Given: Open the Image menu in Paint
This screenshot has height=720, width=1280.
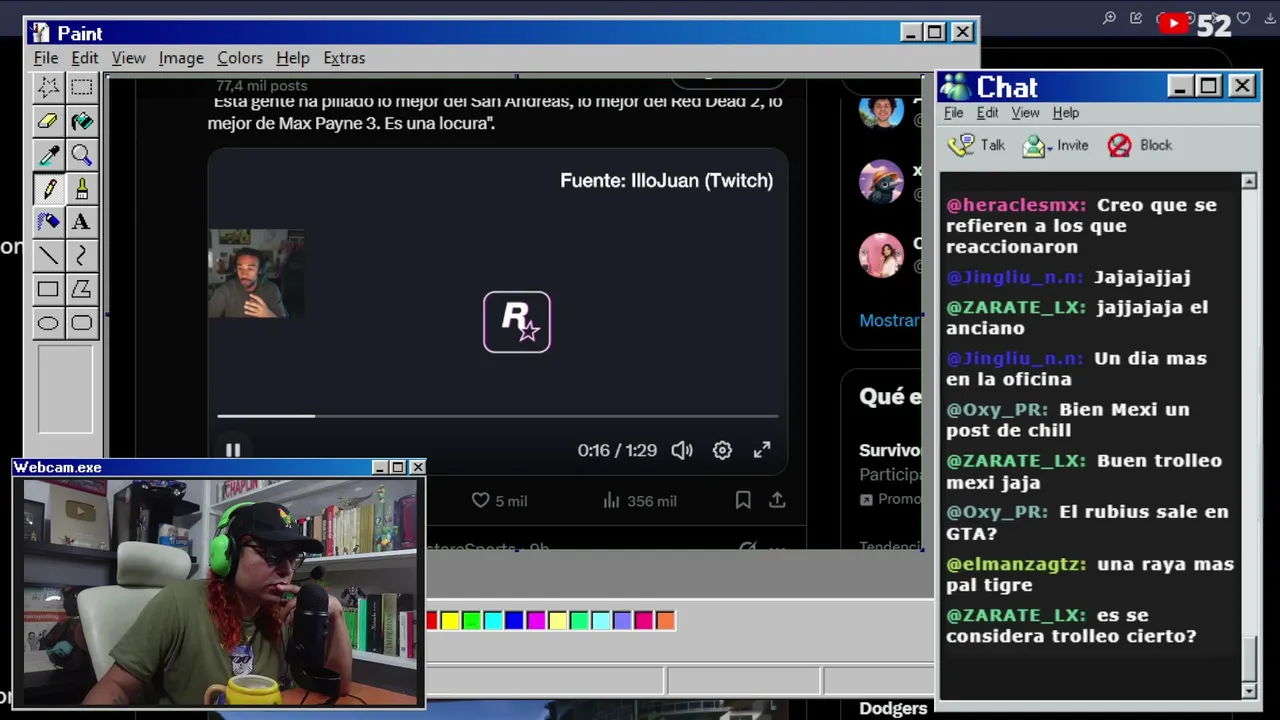Looking at the screenshot, I should click(181, 58).
